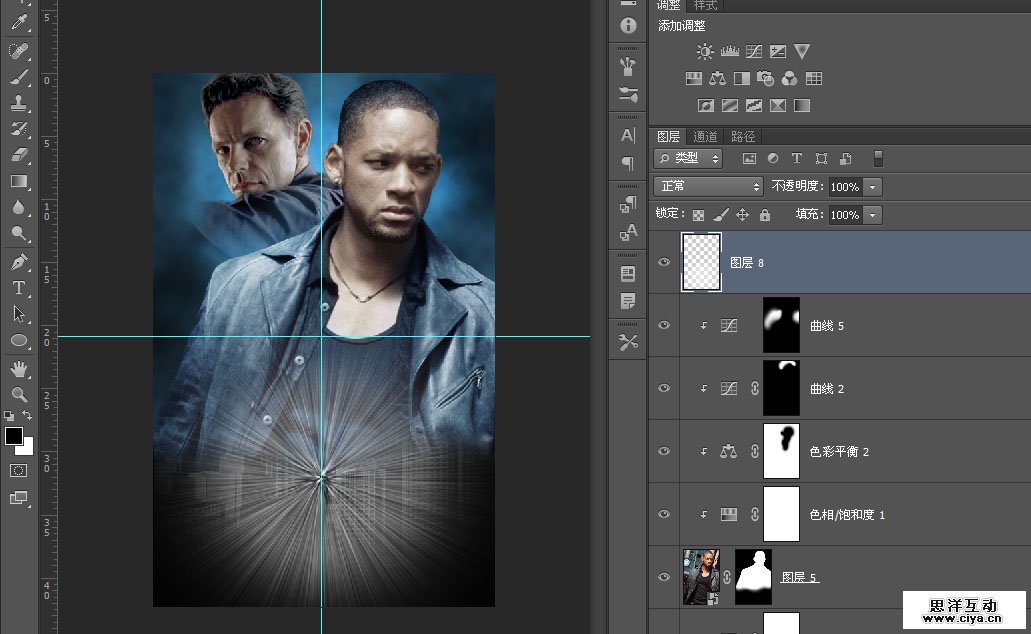Toggle visibility of the 曲线 5 layer
Viewport: 1031px width, 634px height.
click(664, 326)
